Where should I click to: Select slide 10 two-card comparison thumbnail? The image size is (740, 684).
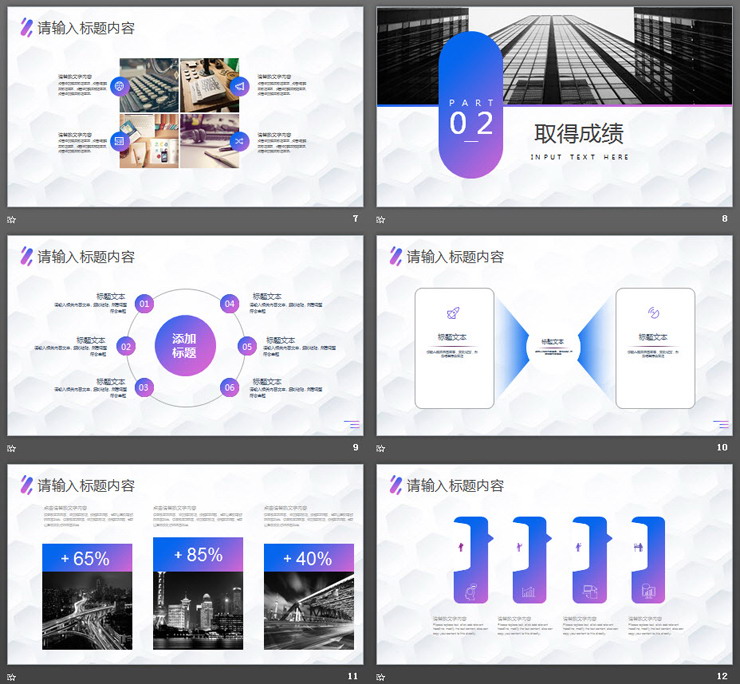tap(554, 335)
